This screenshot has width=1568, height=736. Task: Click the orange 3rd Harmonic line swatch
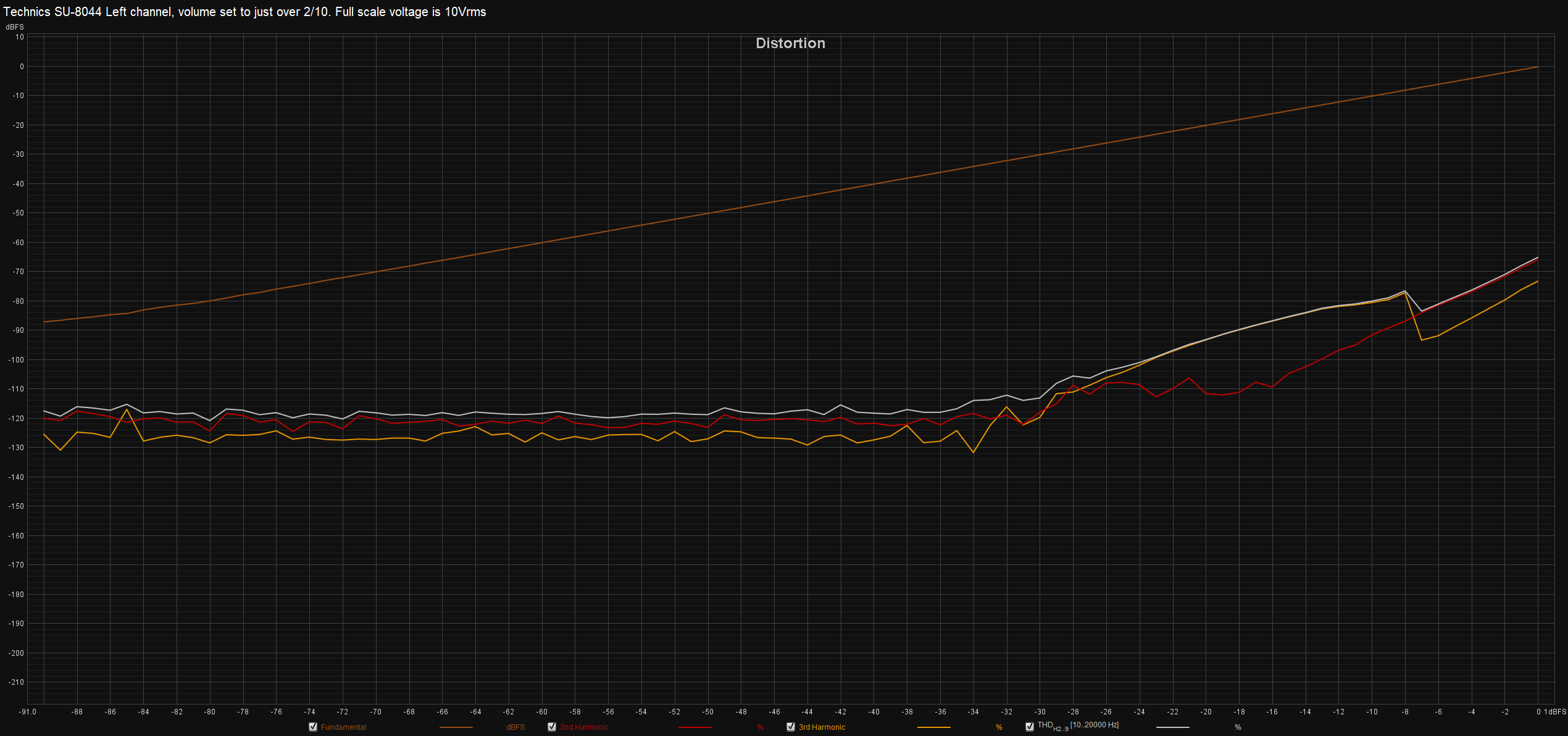(x=933, y=727)
